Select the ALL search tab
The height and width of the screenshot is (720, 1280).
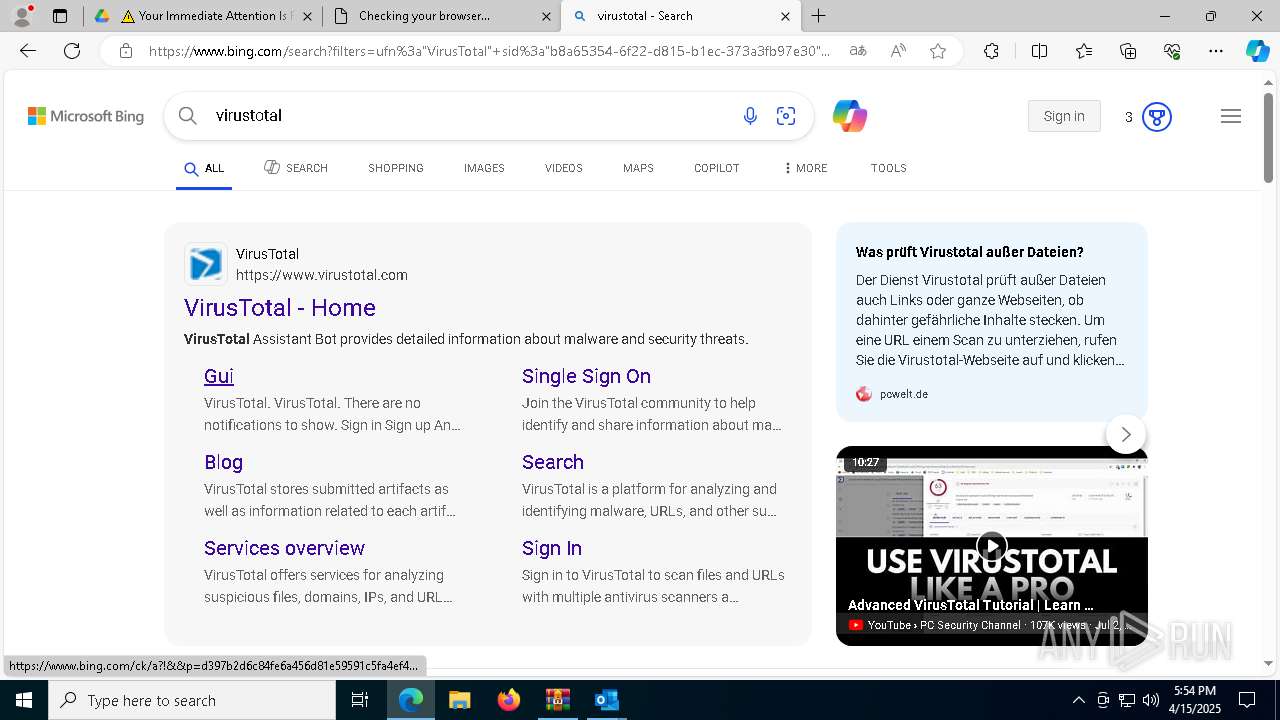[204, 169]
